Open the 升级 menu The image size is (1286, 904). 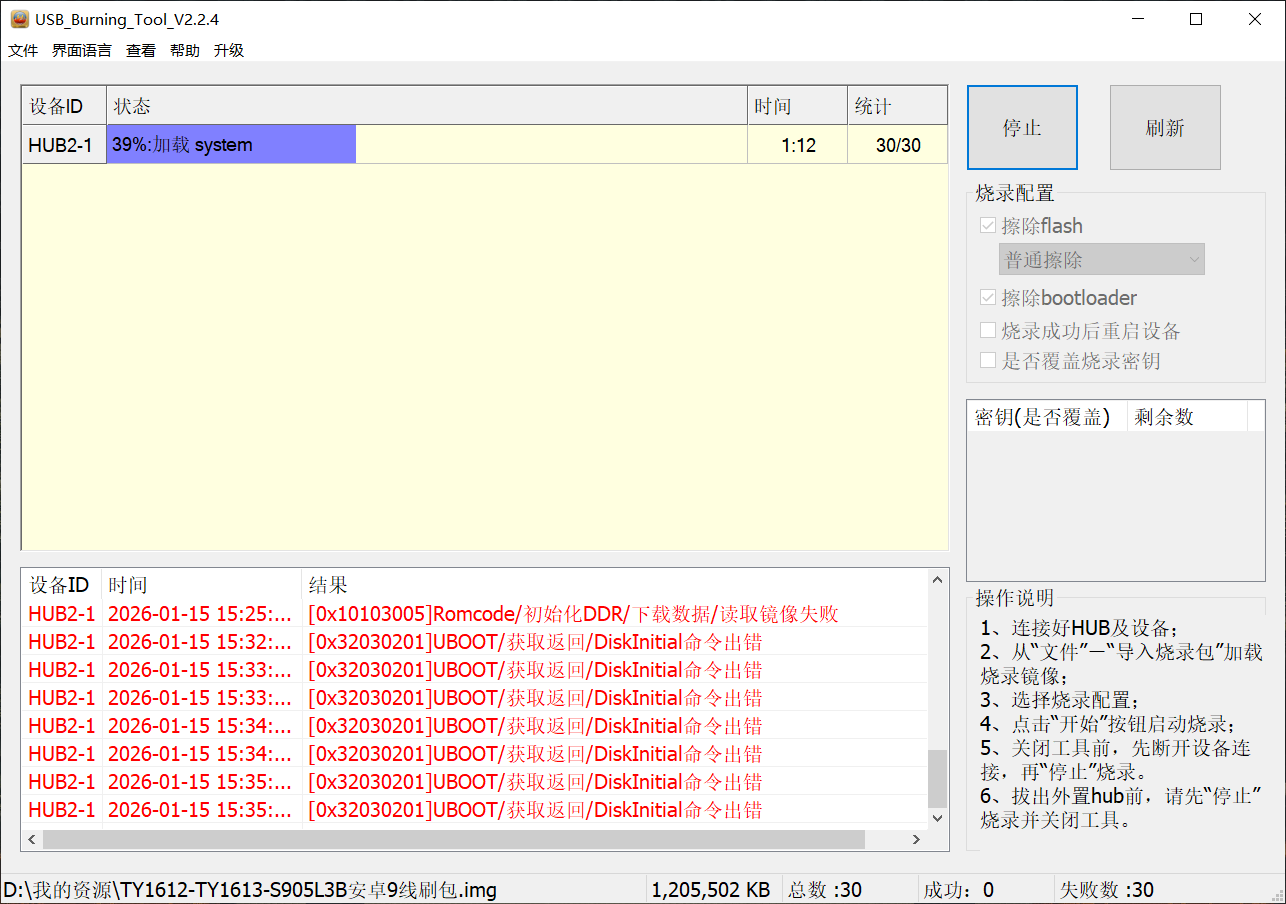click(229, 51)
